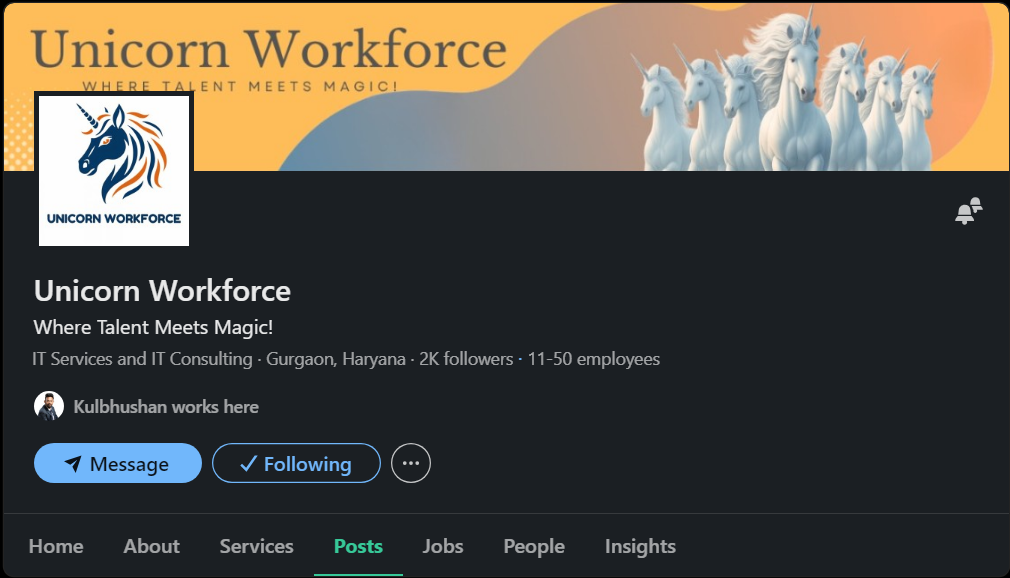Click the 'Gurgaon, Haryana' location text

pos(335,359)
